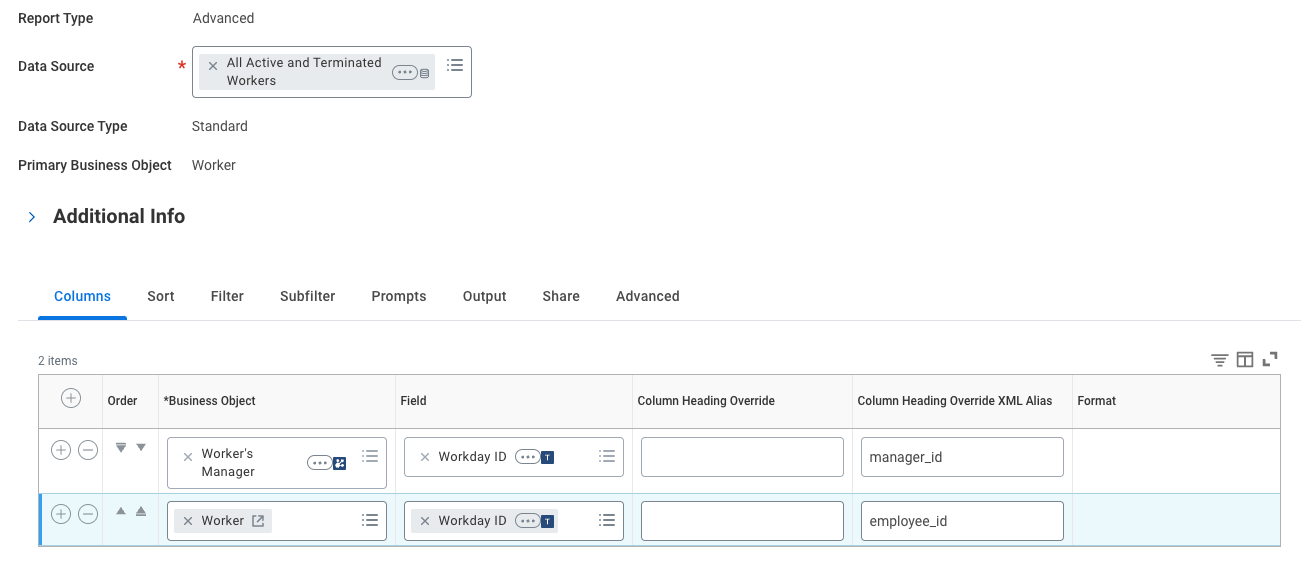Image resolution: width=1309 pixels, height=565 pixels.
Task: Go to the Prompts tab
Action: point(399,296)
